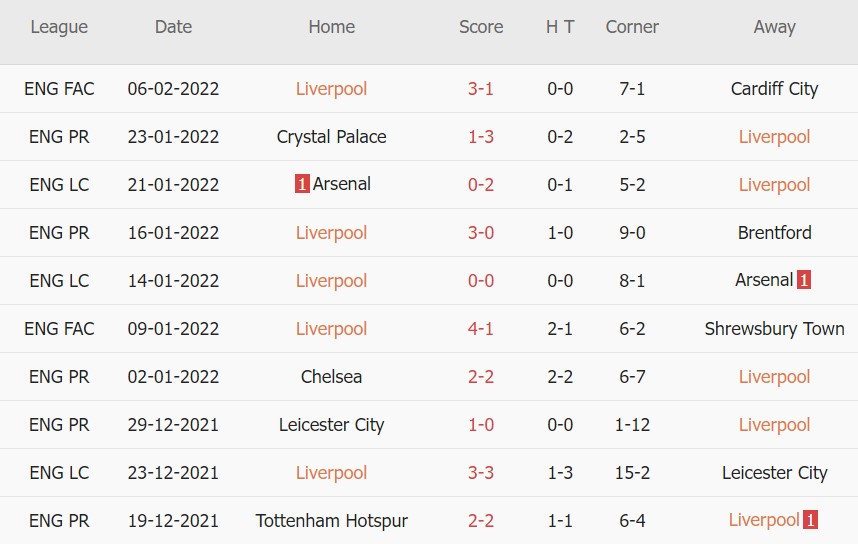
Task: Click the red card icon beside Arsenal home
Action: tap(301, 184)
